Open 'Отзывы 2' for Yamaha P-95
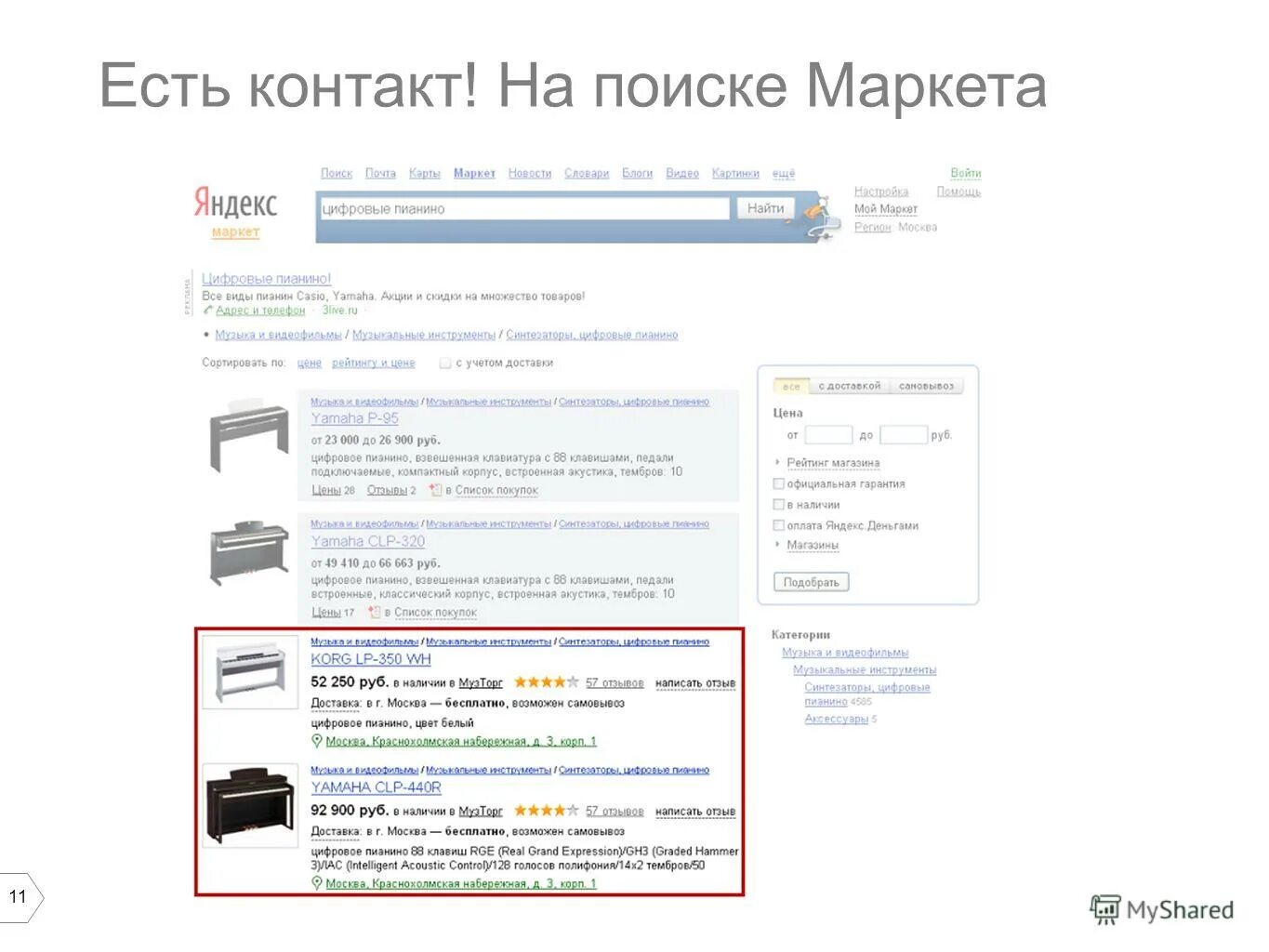Image resolution: width=1269 pixels, height=952 pixels. click(x=391, y=490)
